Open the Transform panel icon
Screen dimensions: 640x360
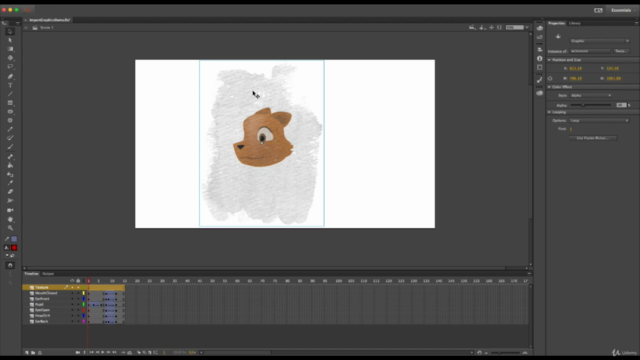pyautogui.click(x=540, y=67)
